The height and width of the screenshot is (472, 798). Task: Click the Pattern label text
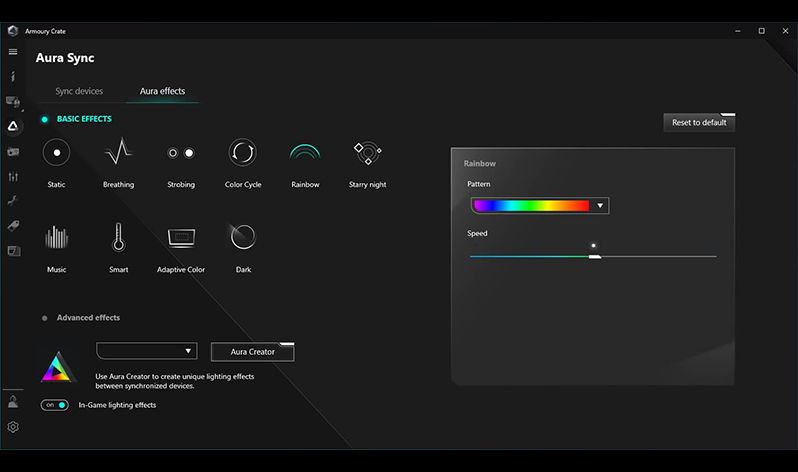click(478, 184)
